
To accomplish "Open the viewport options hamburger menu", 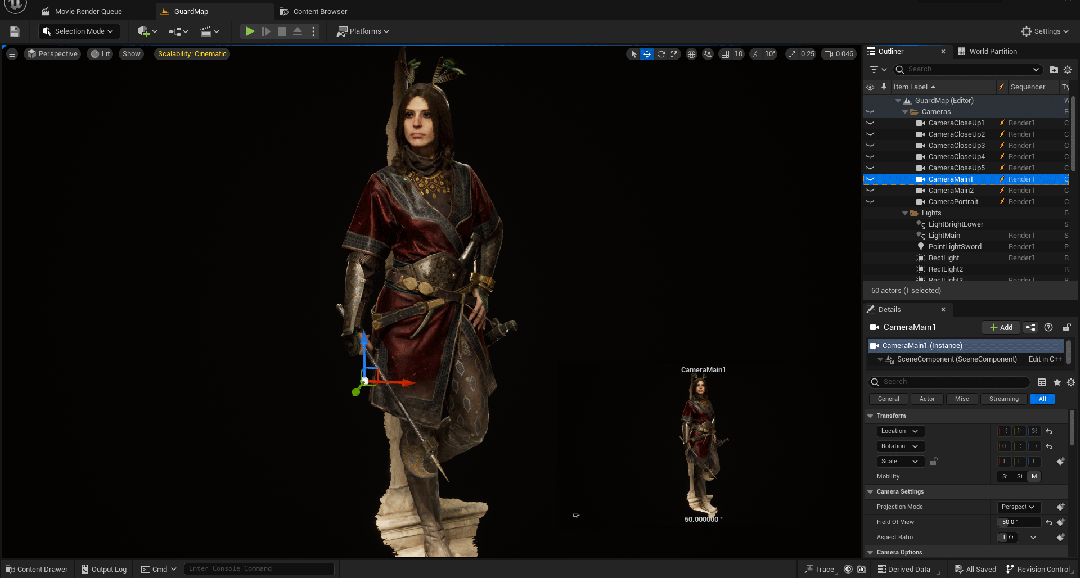I will (x=12, y=54).
